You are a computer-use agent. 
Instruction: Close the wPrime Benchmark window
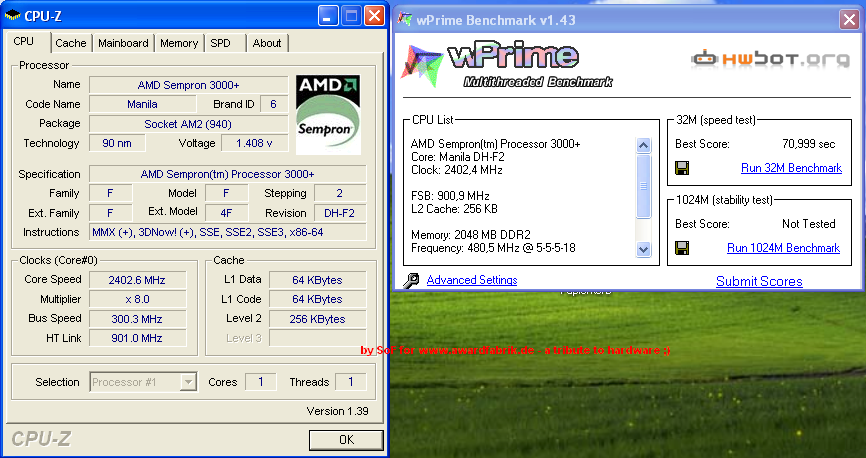tap(849, 20)
